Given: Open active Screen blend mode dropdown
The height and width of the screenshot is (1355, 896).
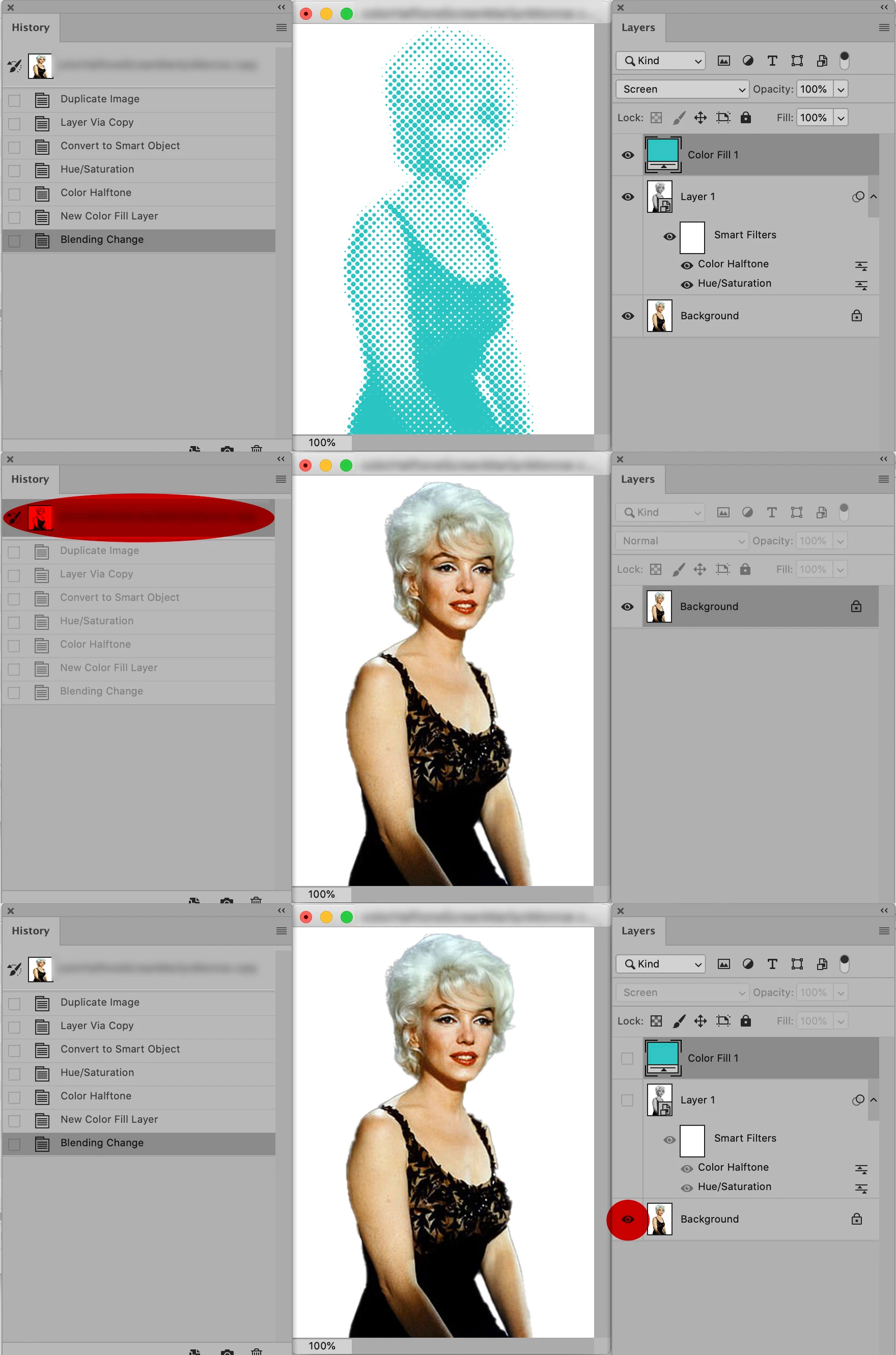Looking at the screenshot, I should 682,89.
